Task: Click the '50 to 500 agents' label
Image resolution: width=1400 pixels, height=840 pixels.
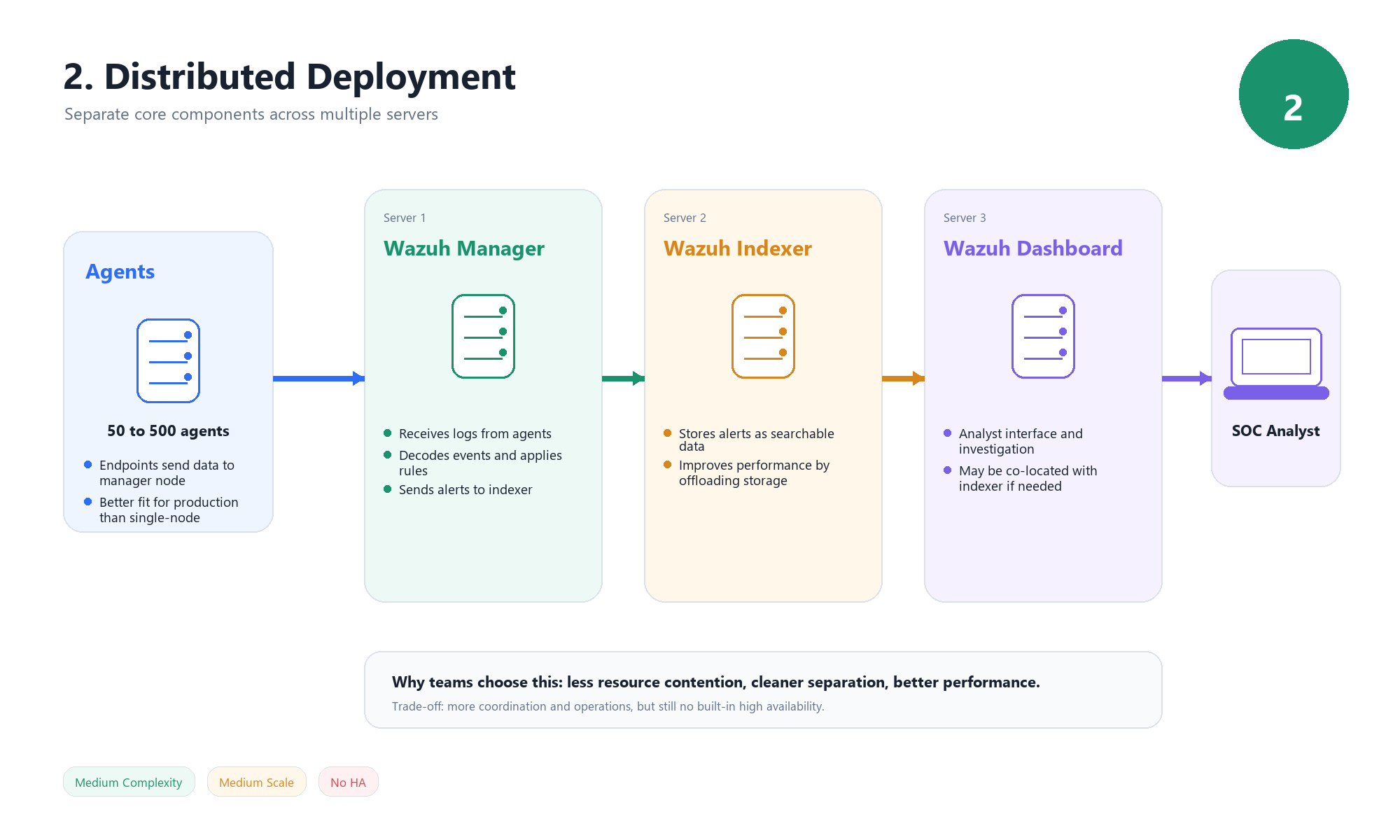Action: click(x=168, y=431)
